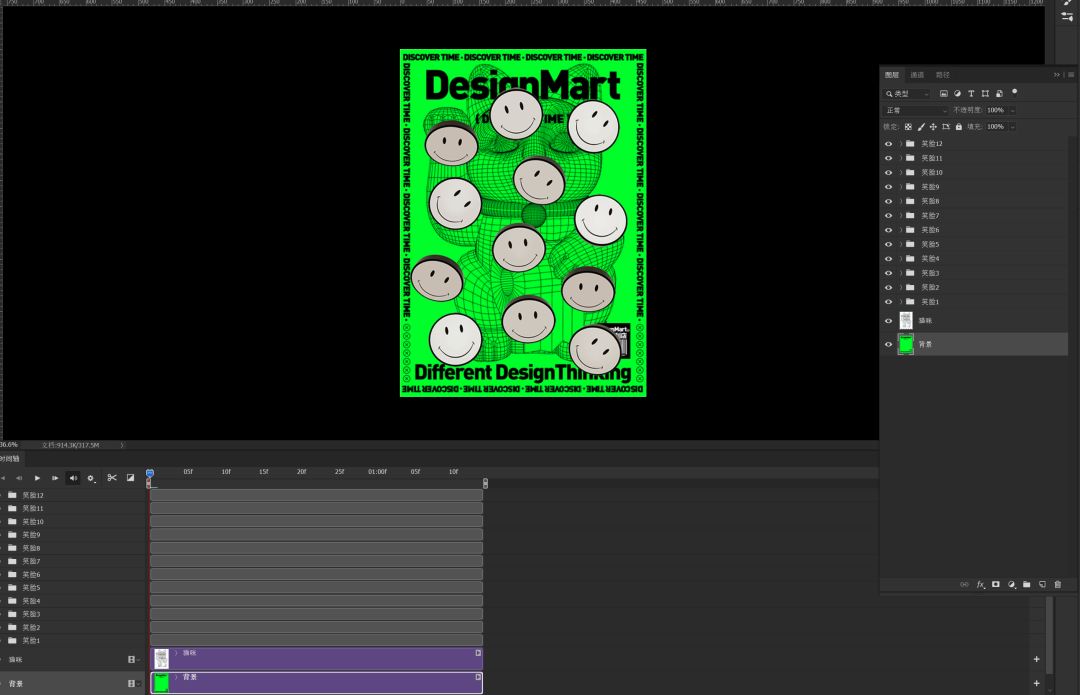Expand 笑脸11 group in Layers panel
Screen dimensions: 1080x695
(900, 158)
